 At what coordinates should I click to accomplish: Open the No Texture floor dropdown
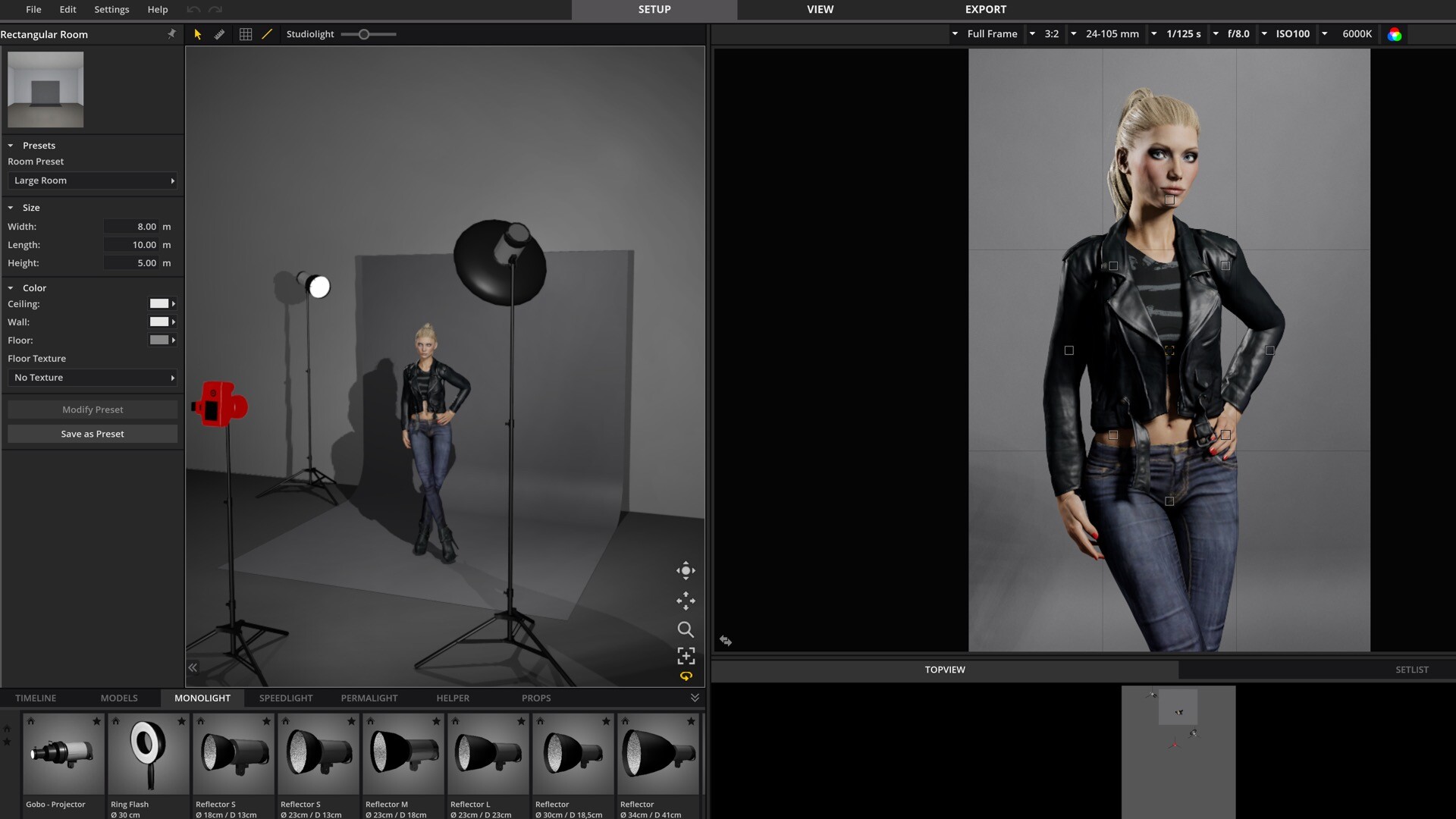point(93,378)
